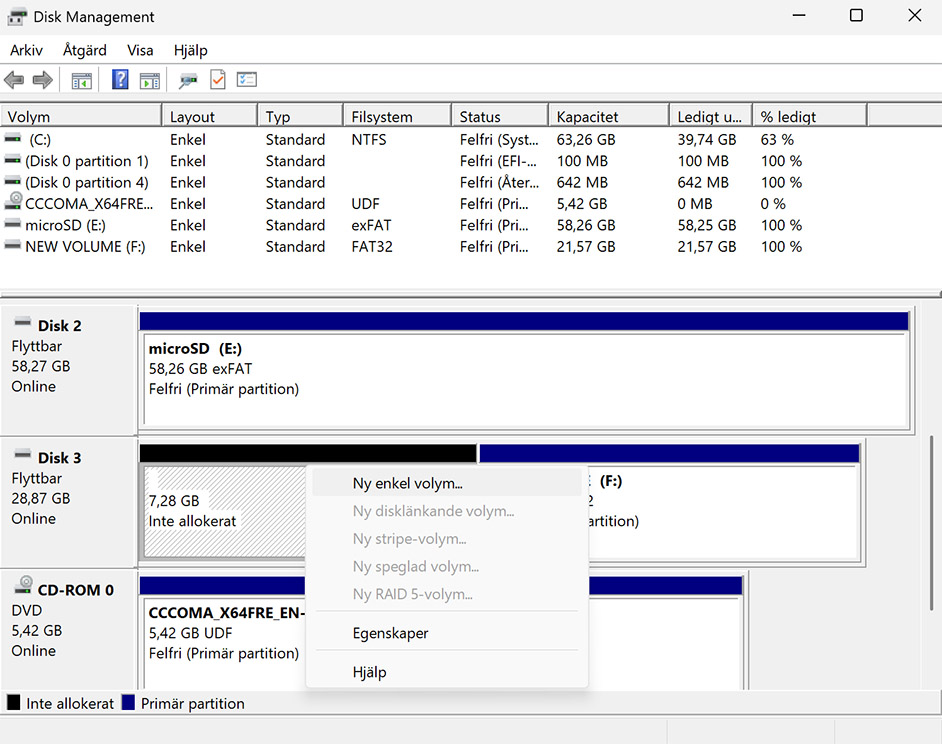Go forward using the toolbar Forward arrow
The image size is (942, 744).
point(42,79)
